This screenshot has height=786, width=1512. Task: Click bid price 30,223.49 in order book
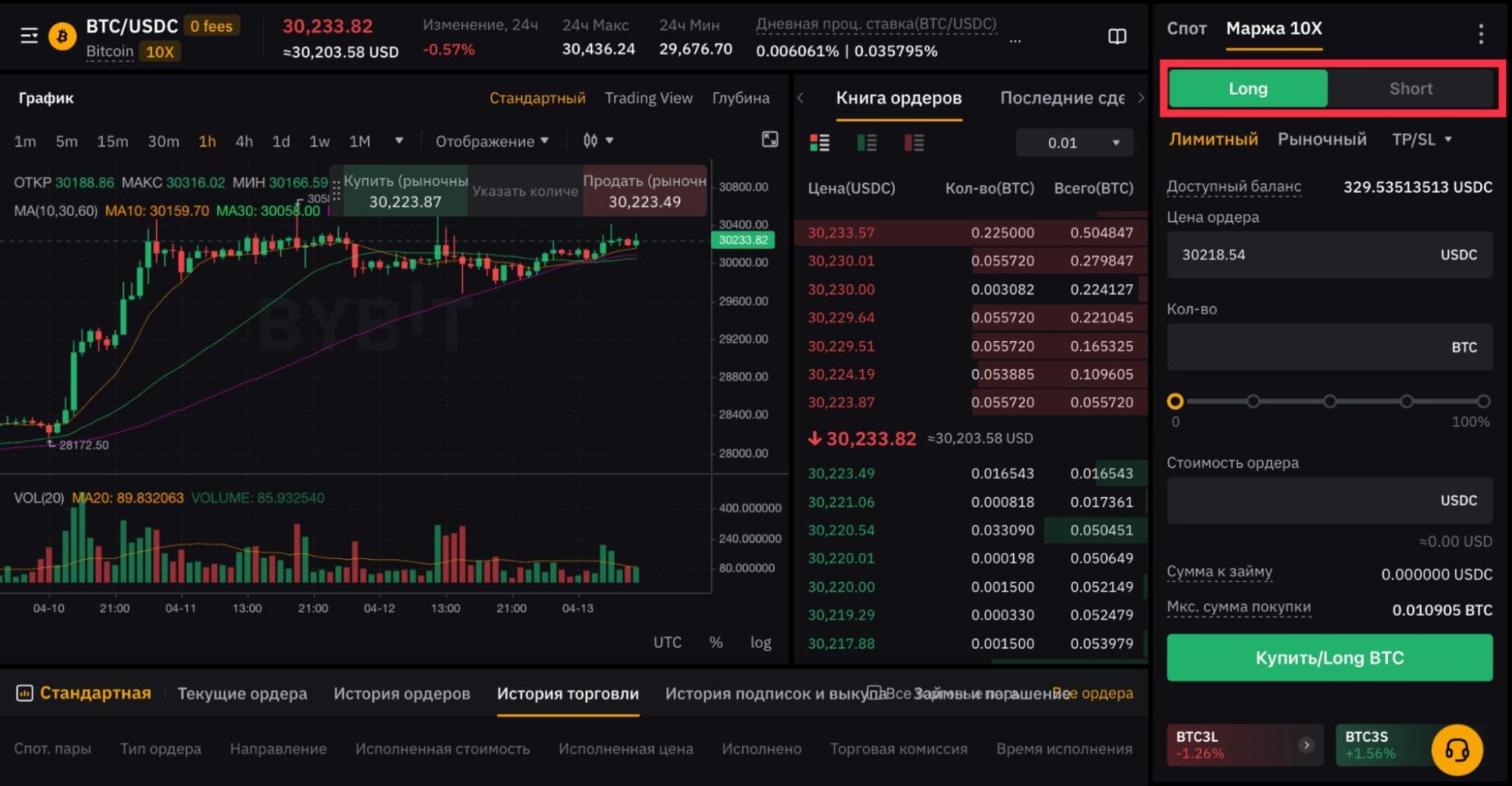(840, 473)
